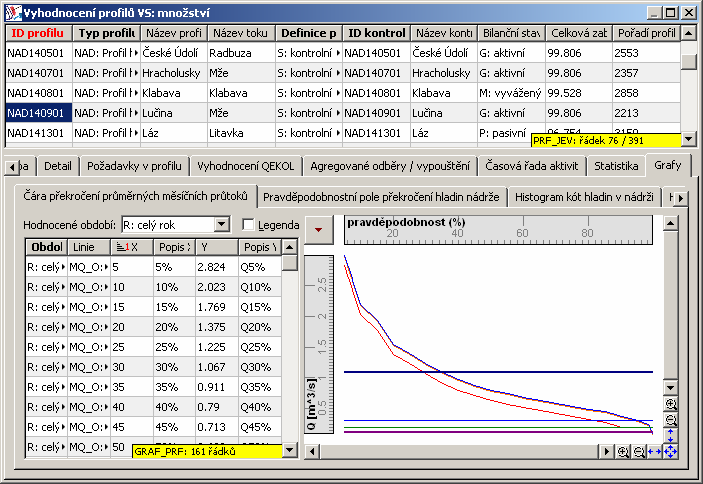Select the Grafy tab
703x484 pixels.
[668, 165]
